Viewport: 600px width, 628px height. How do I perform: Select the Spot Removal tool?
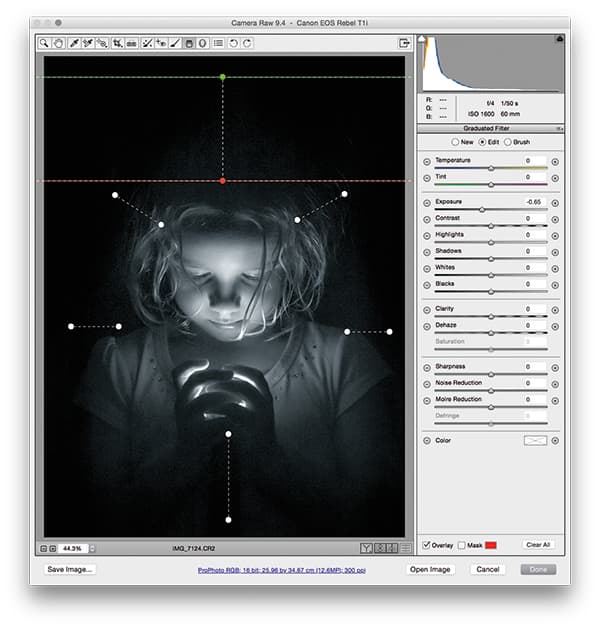click(147, 43)
